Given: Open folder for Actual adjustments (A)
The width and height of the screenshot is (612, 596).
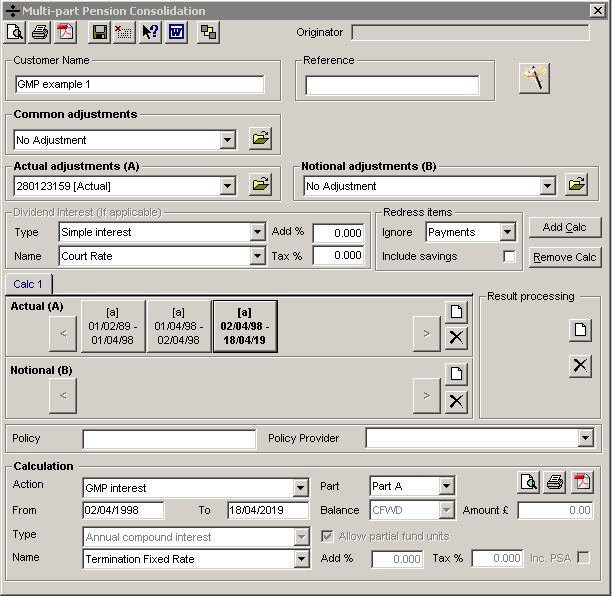Looking at the screenshot, I should click(x=260, y=184).
